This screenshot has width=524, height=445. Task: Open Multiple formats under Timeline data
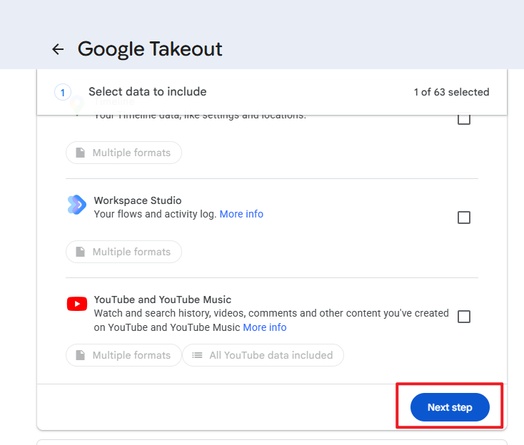(x=124, y=153)
